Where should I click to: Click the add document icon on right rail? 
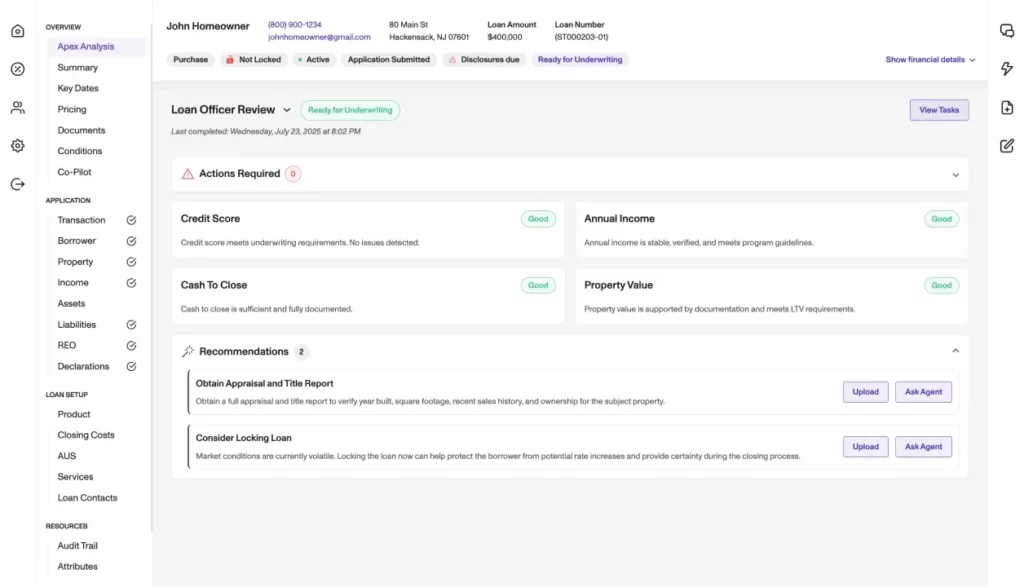coord(1007,108)
